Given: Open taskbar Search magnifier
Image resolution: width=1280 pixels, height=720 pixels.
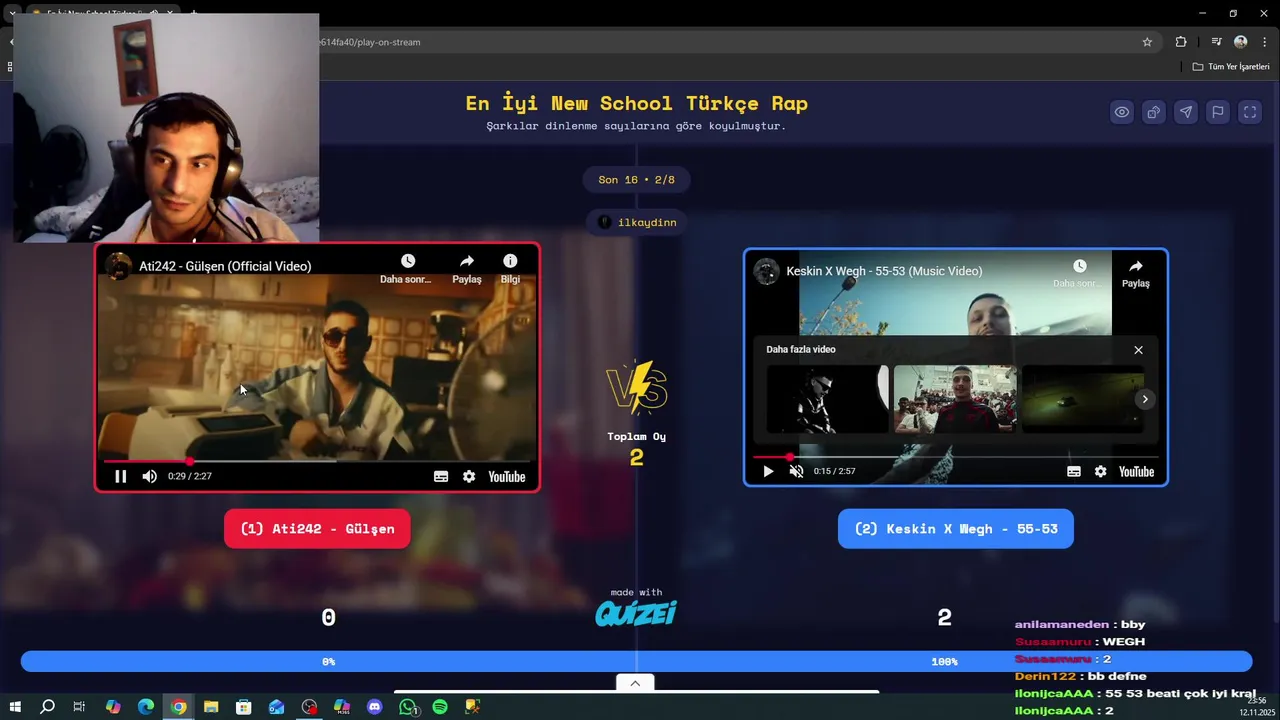Looking at the screenshot, I should pos(47,707).
